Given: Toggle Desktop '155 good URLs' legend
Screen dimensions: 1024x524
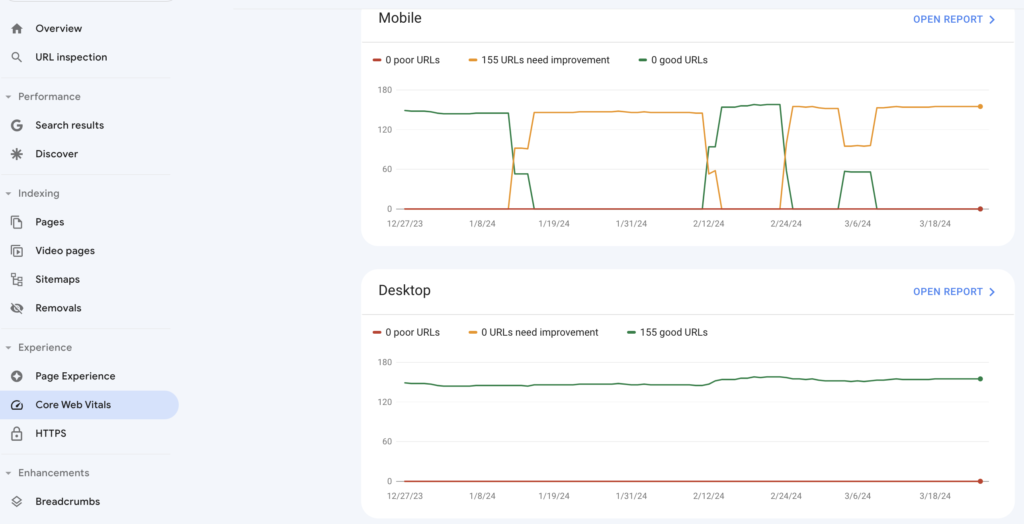Looking at the screenshot, I should click(x=667, y=333).
